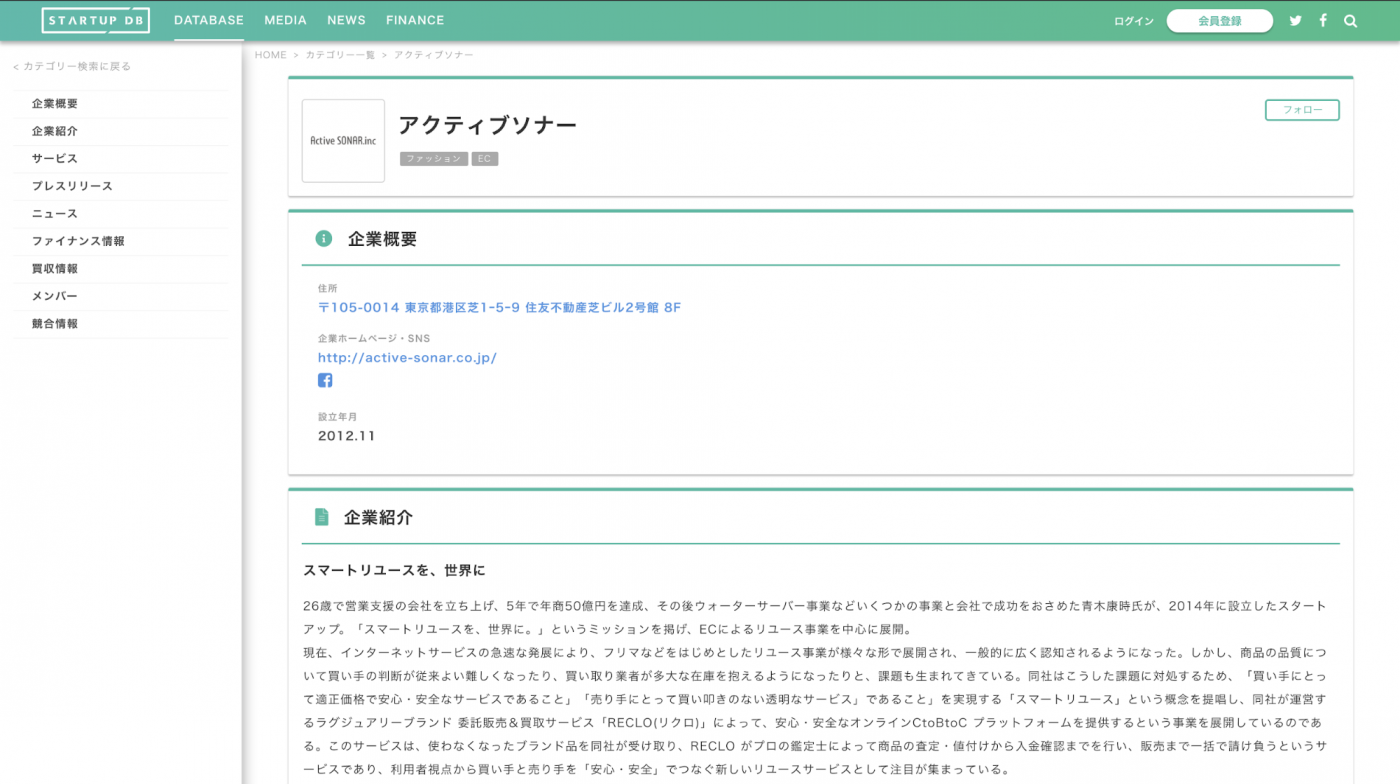The width and height of the screenshot is (1400, 784).
Task: Click the フォロー button
Action: (x=1302, y=110)
